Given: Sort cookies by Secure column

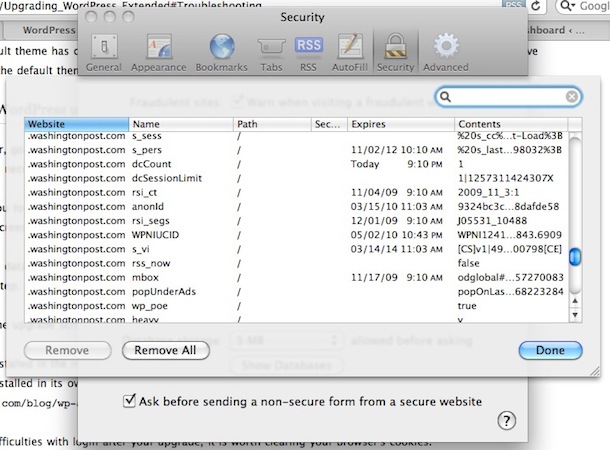Looking at the screenshot, I should (329, 124).
